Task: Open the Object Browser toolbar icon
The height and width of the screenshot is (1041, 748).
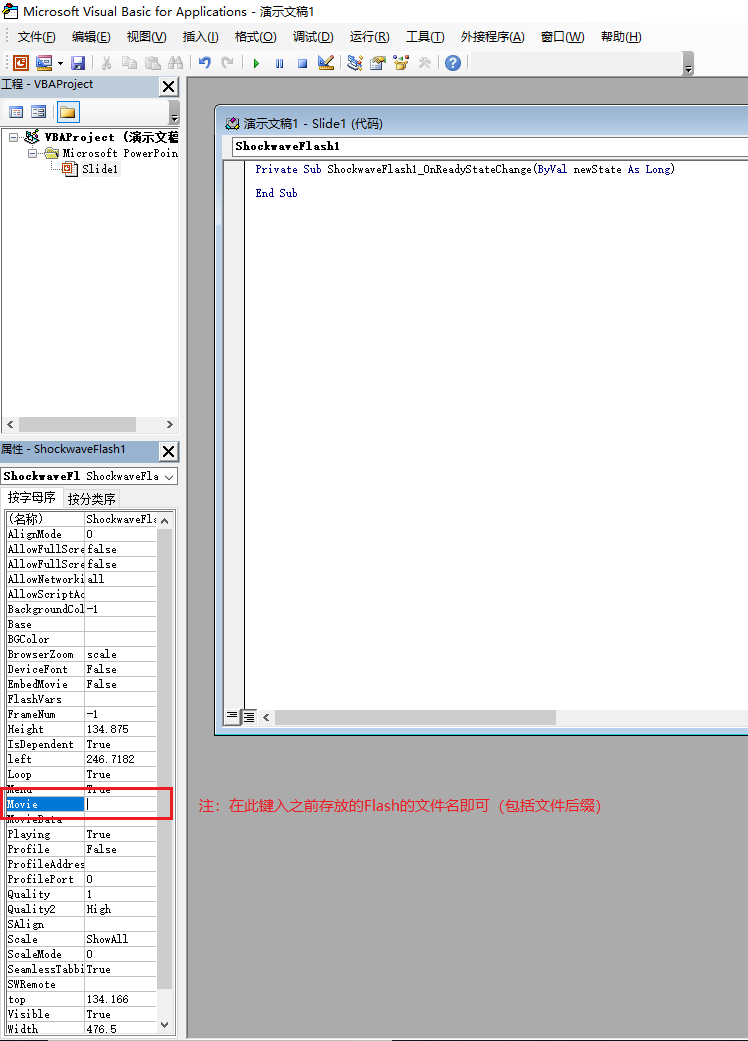Action: 401,63
